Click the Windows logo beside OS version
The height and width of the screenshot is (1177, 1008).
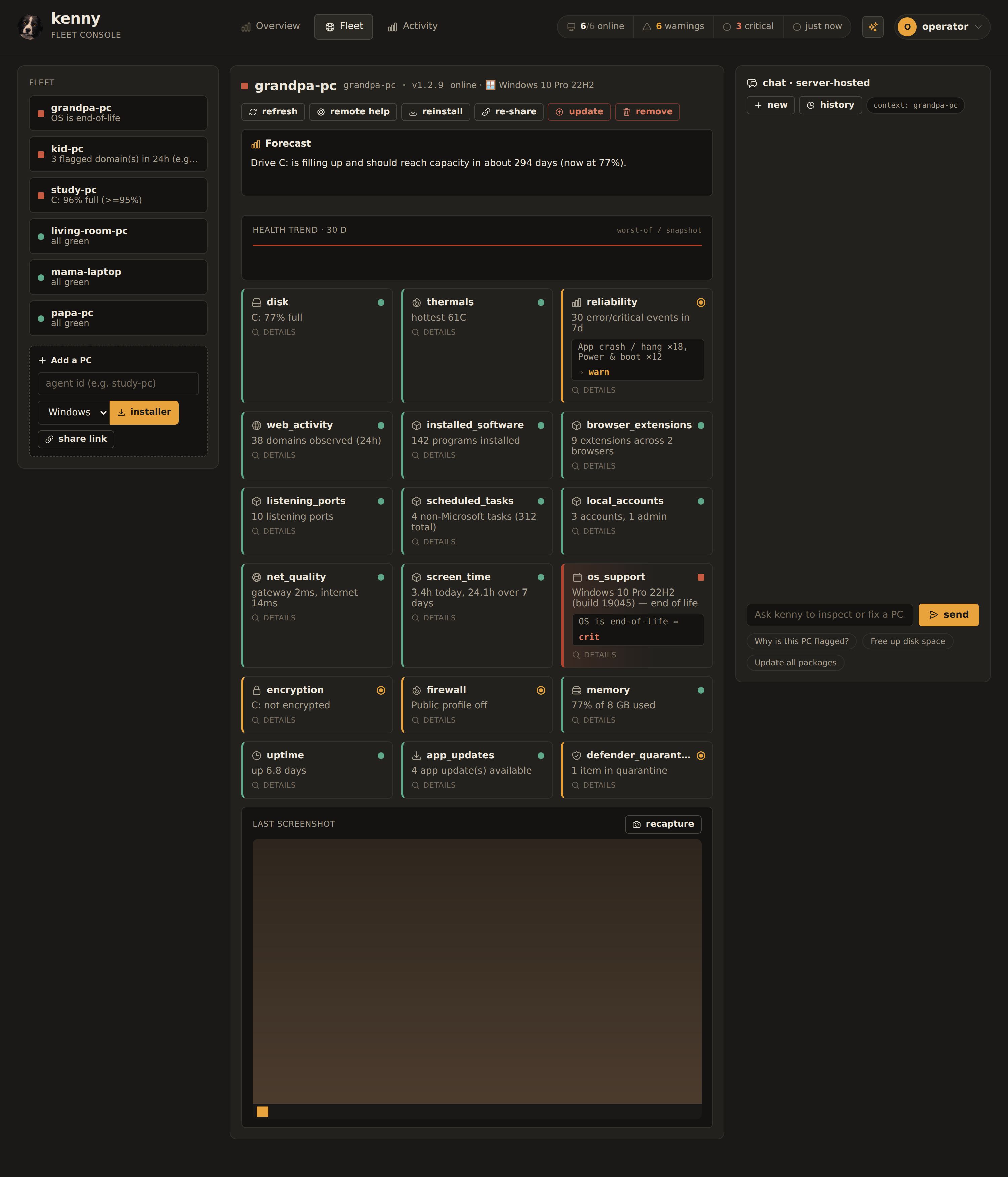(490, 85)
